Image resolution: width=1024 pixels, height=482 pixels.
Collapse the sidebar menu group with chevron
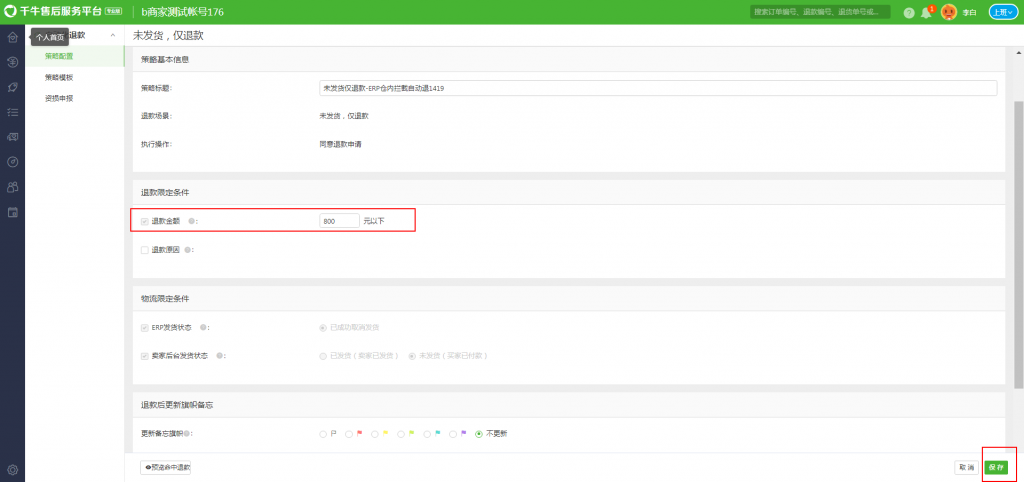[112, 36]
